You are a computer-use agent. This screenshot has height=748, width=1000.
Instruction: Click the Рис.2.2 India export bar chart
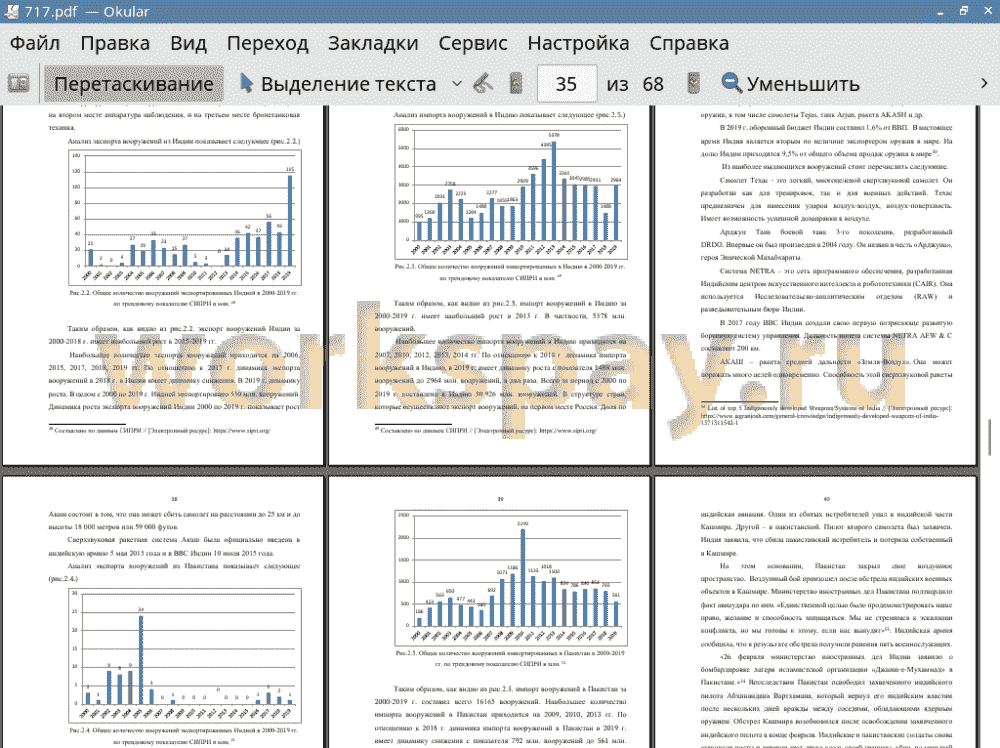(x=185, y=217)
